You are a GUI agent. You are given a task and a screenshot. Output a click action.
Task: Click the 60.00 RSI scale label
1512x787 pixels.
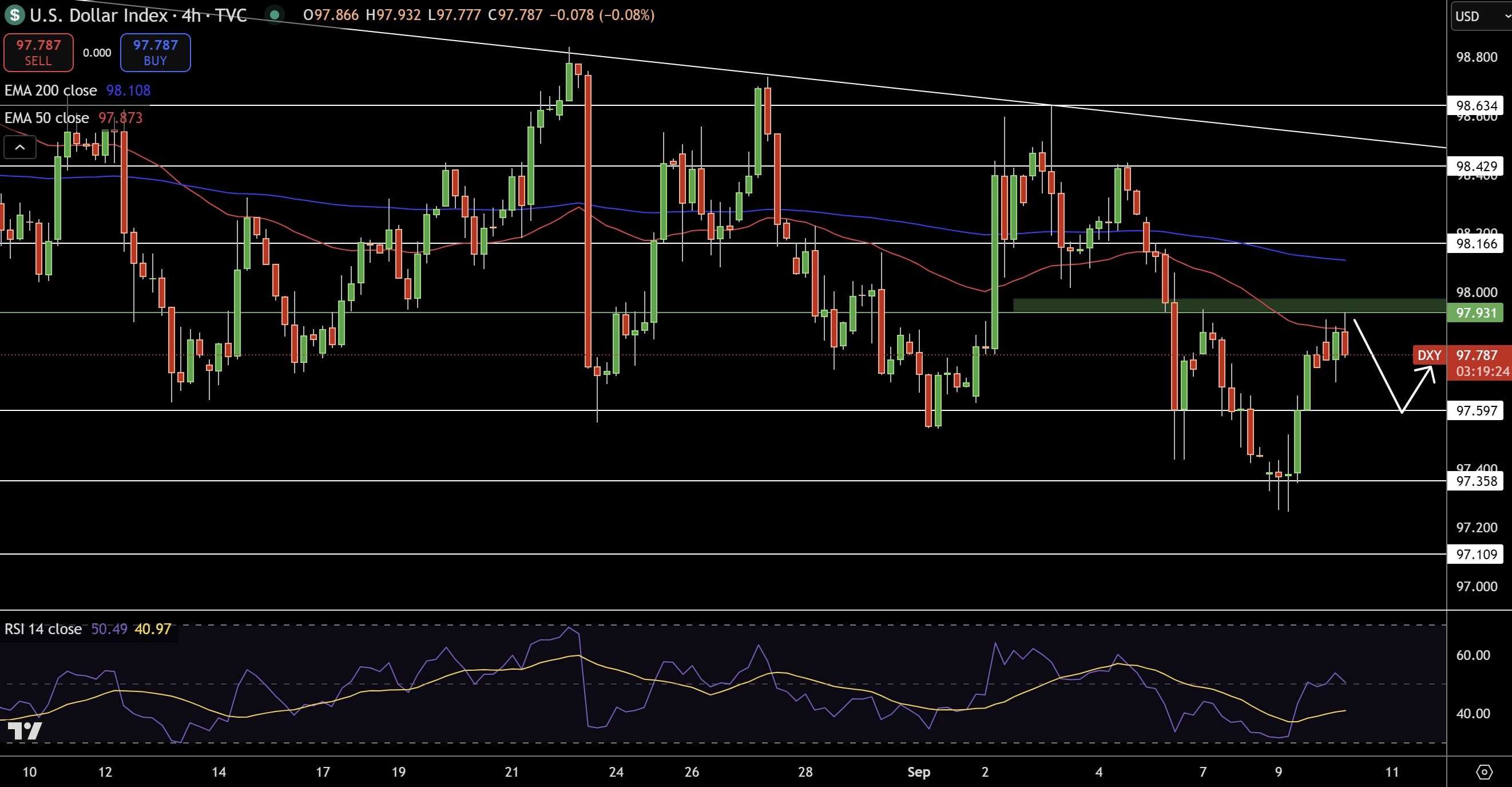coord(1473,655)
